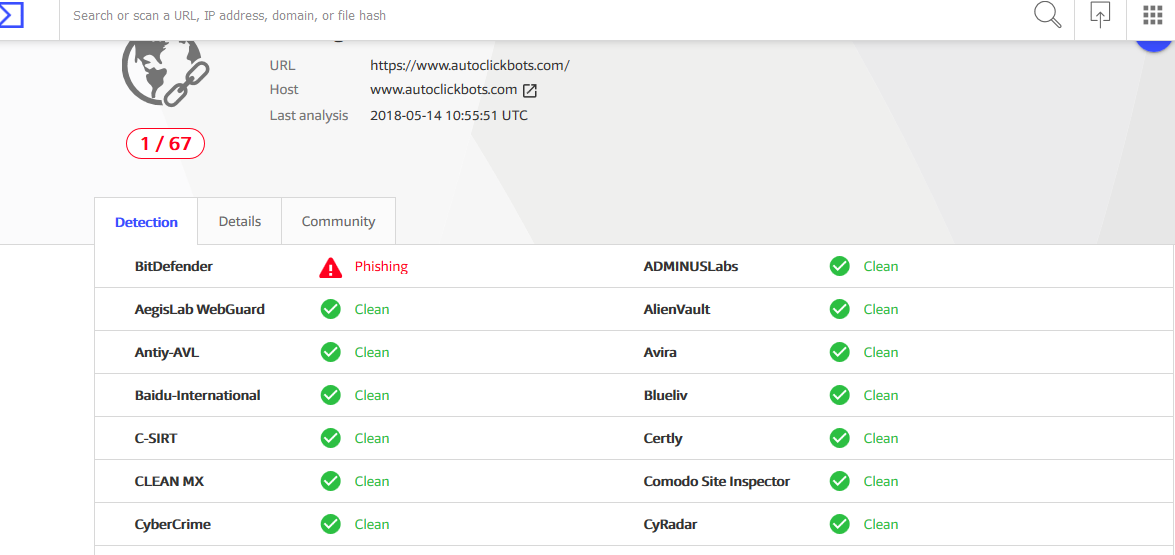The image size is (1175, 555).
Task: Click the Certly engine name
Action: click(663, 438)
